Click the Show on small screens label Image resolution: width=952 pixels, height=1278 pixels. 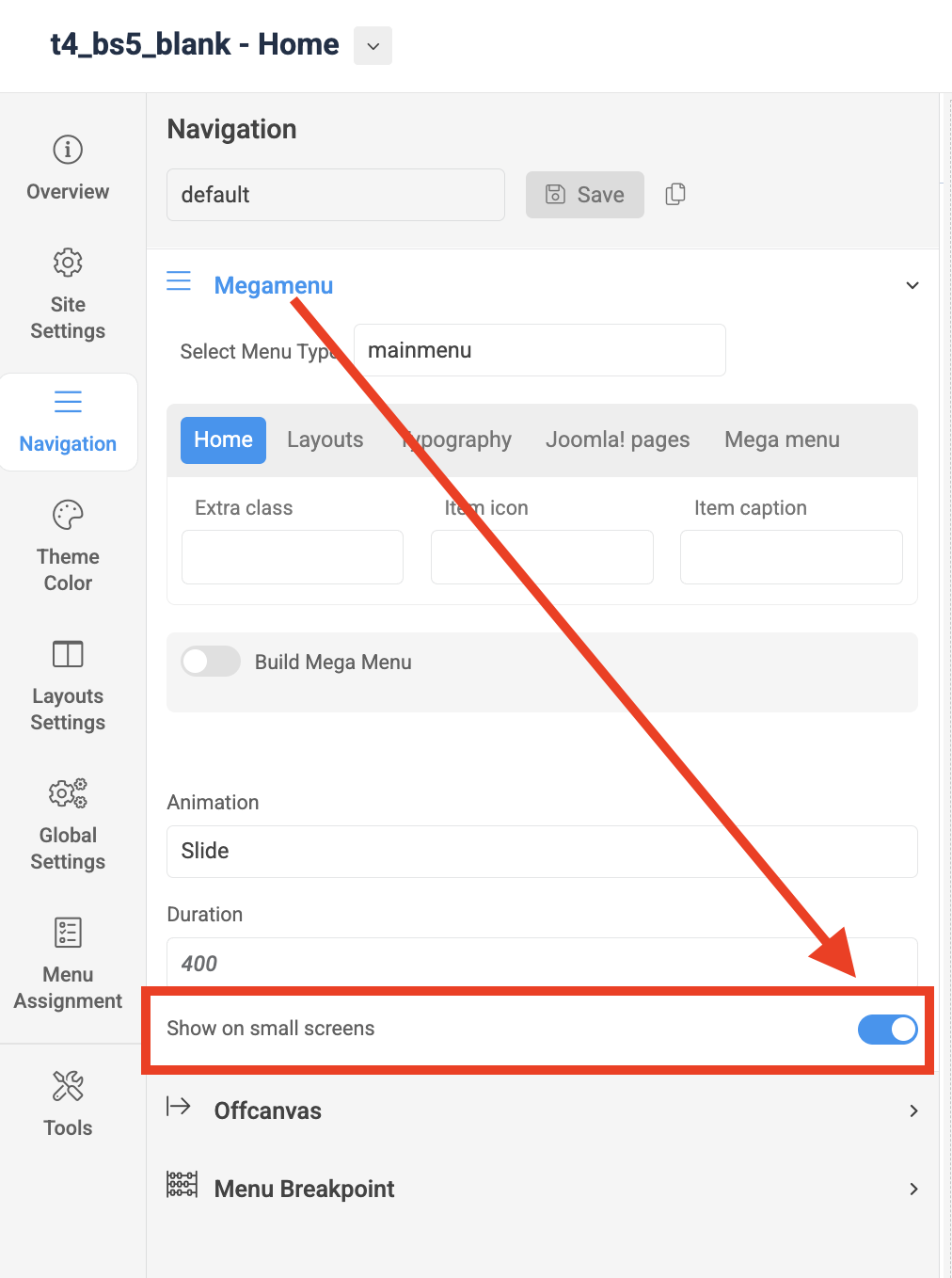click(271, 1028)
